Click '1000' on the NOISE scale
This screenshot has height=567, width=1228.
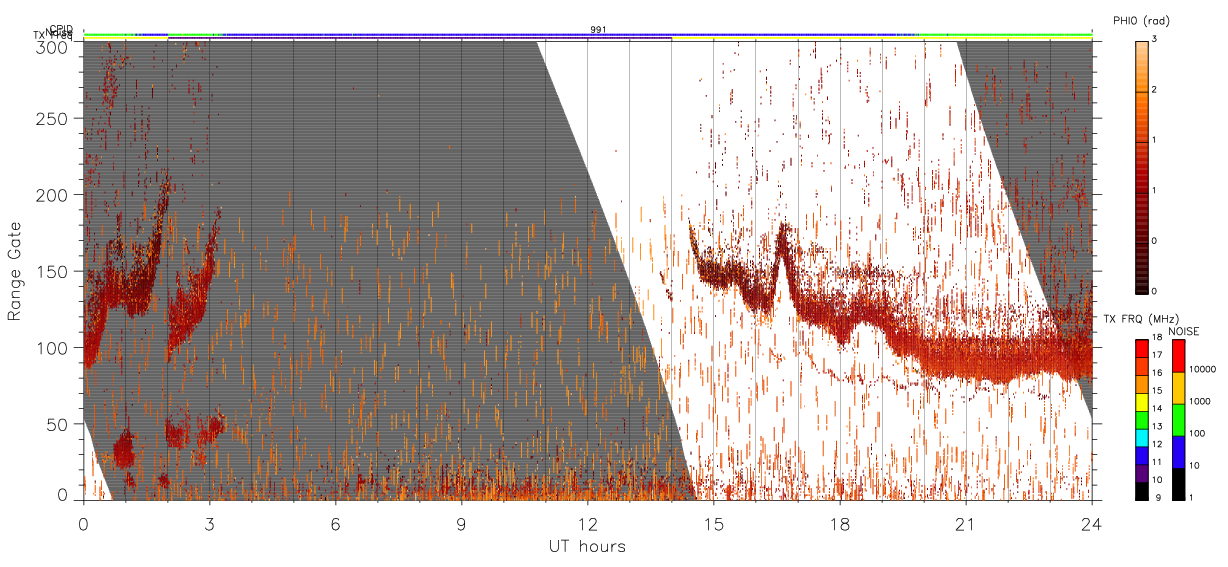point(1201,400)
